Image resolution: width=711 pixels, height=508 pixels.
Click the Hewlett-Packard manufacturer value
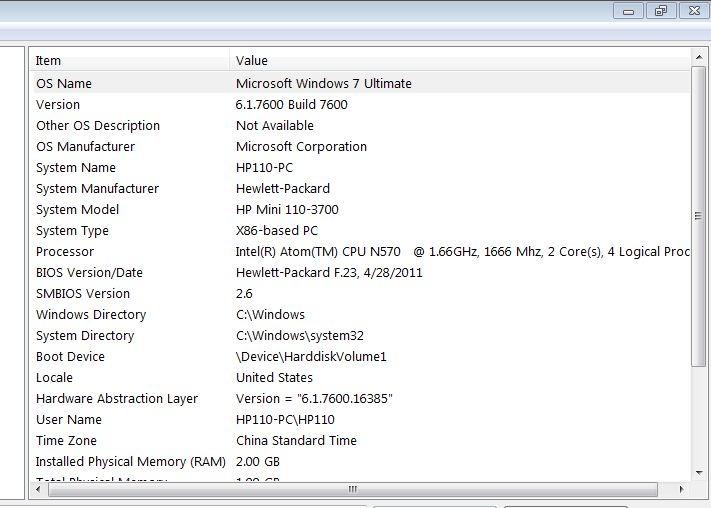[283, 189]
